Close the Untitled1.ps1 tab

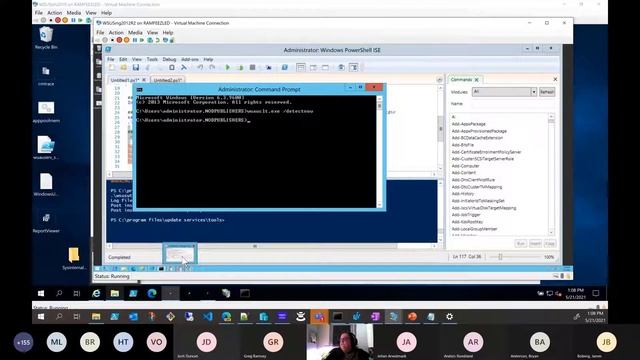(x=144, y=80)
